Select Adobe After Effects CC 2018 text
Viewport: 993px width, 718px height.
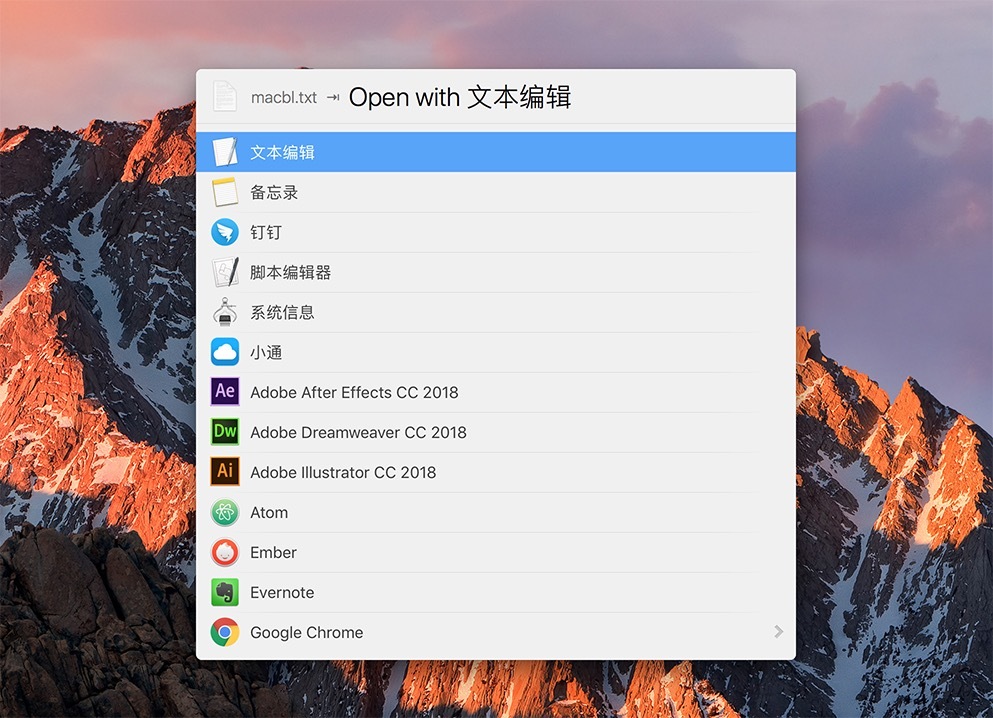(354, 393)
